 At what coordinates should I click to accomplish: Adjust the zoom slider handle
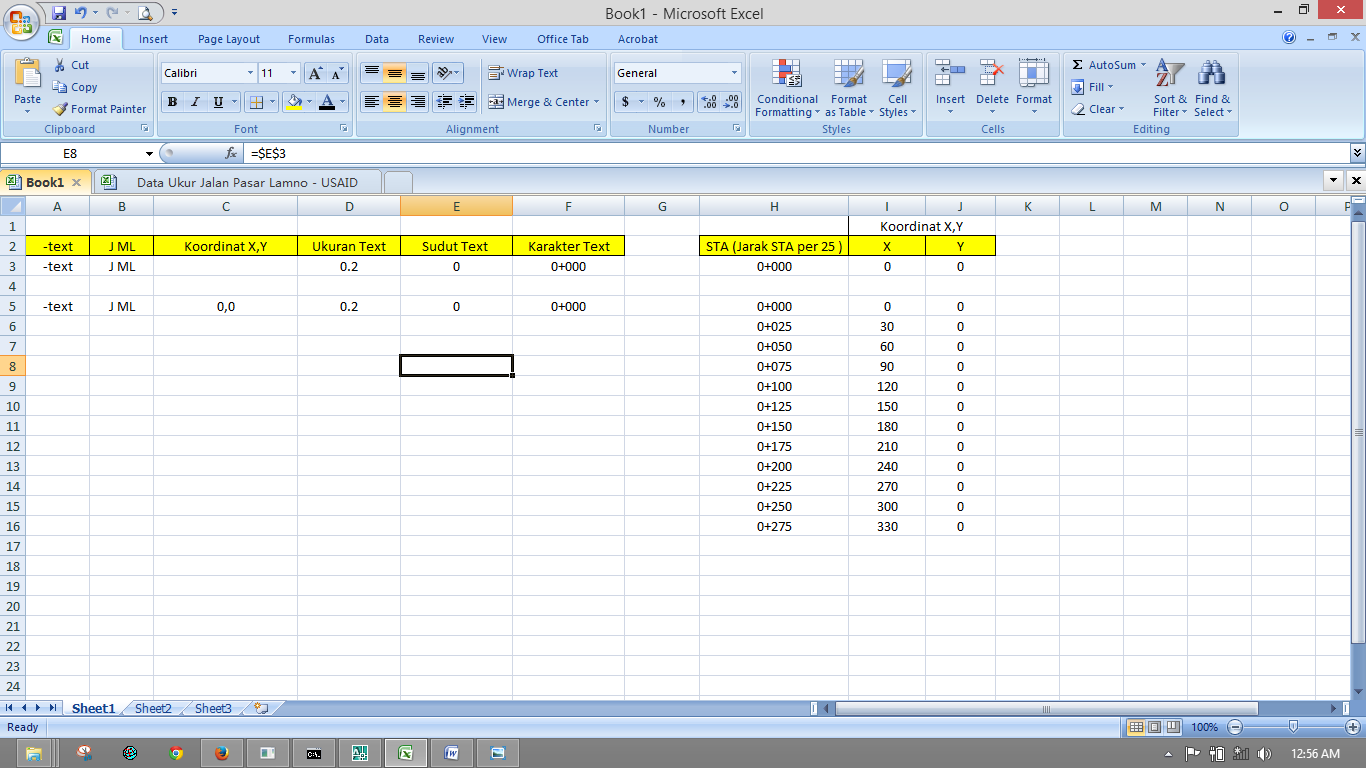[x=1294, y=726]
